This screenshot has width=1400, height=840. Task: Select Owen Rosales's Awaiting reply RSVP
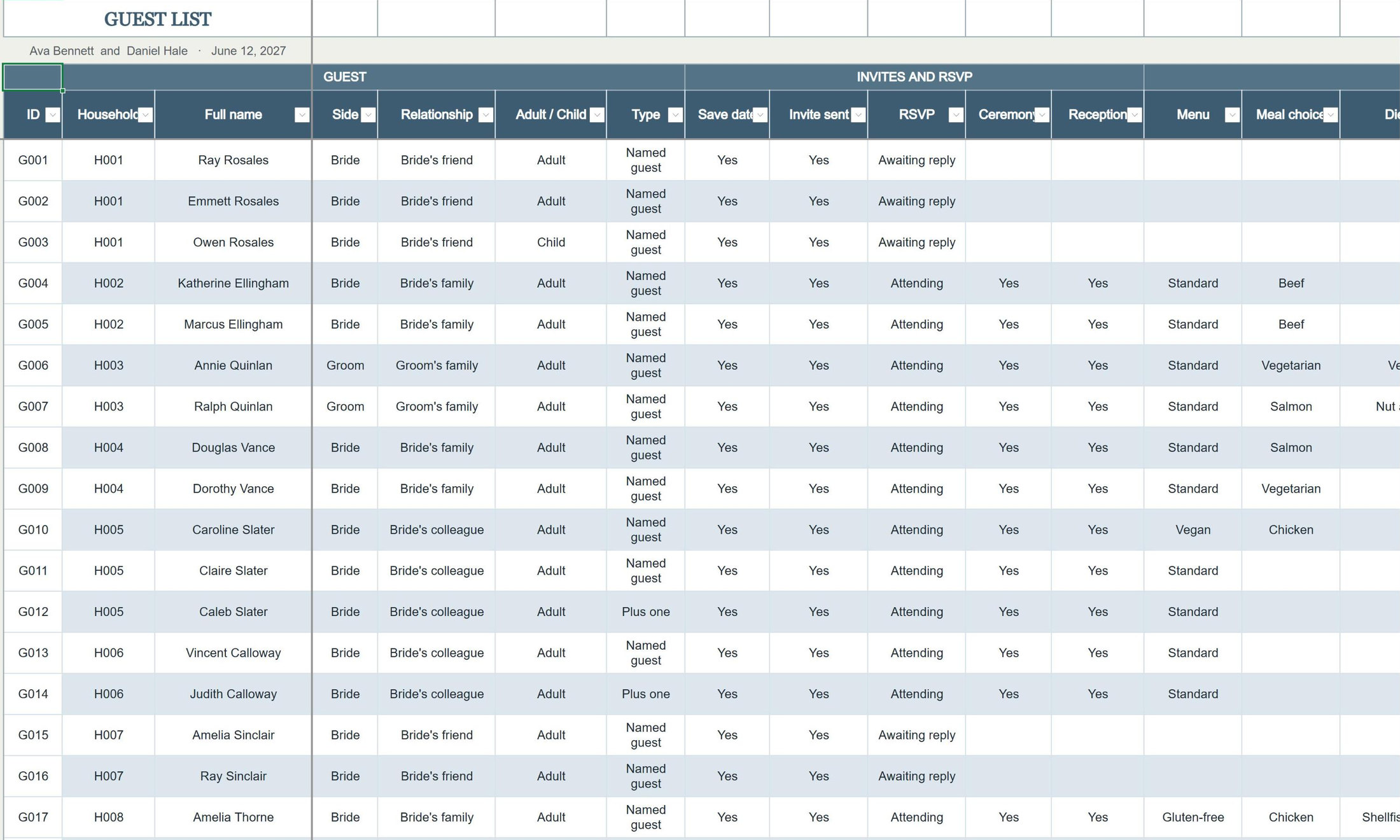coord(917,242)
